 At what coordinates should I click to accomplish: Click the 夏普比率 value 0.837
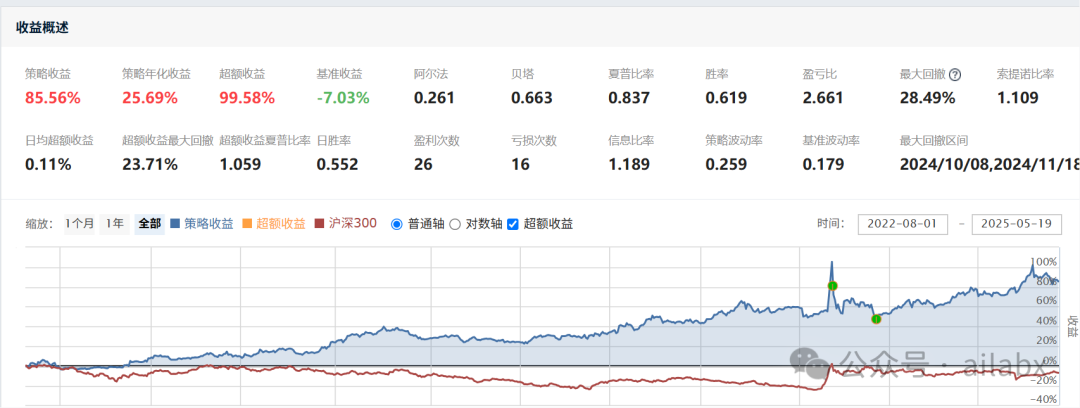pyautogui.click(x=629, y=98)
